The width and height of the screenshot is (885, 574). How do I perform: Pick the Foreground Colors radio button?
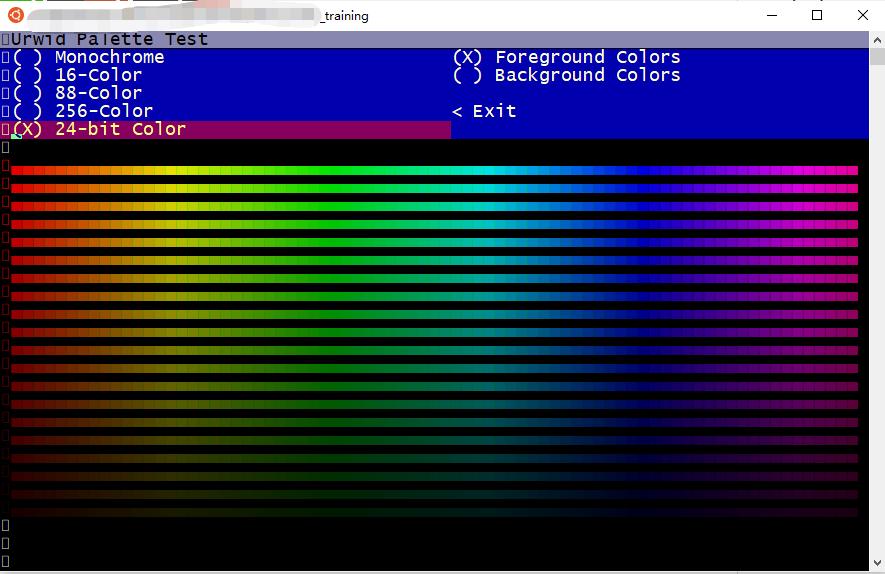566,57
